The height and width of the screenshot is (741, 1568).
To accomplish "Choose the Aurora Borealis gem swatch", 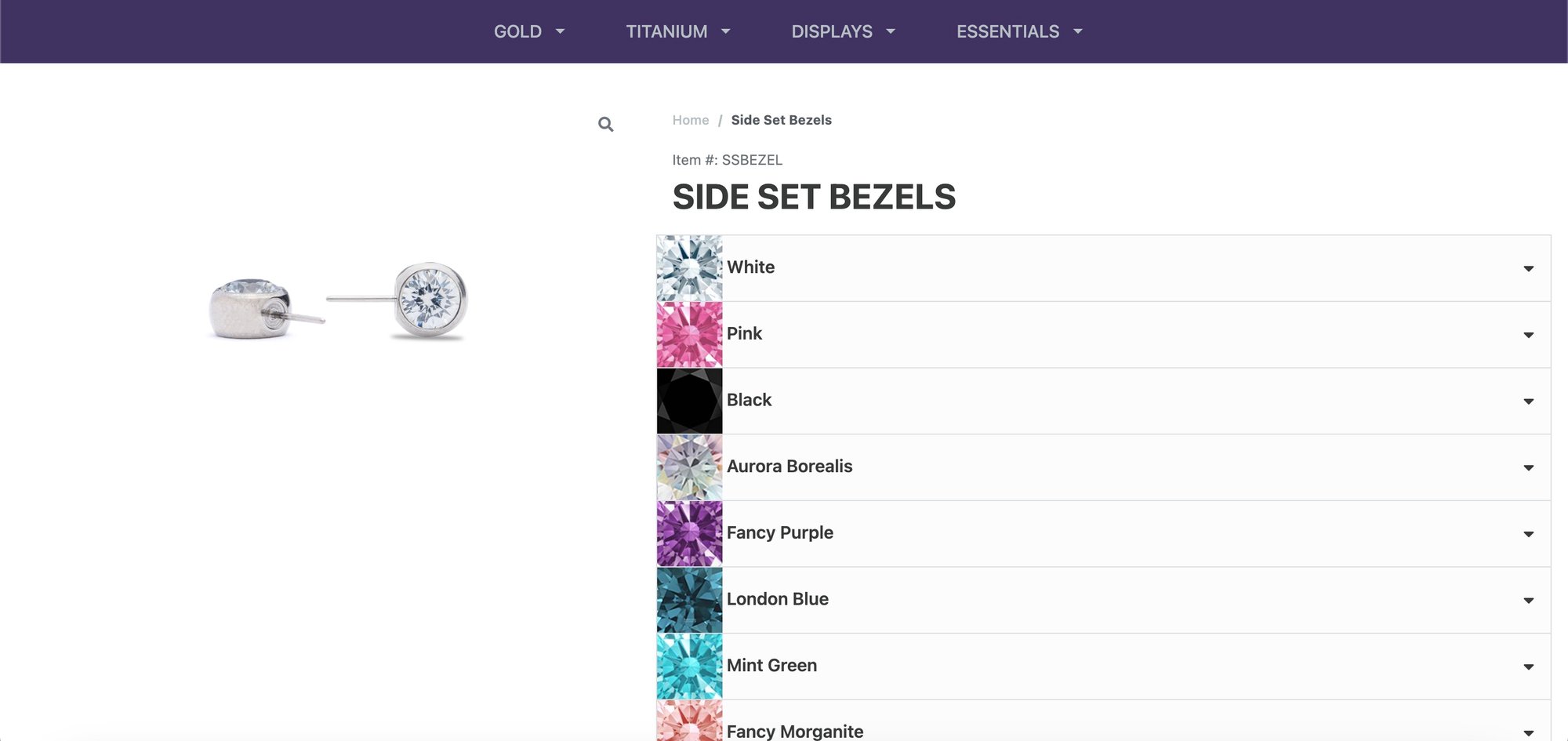I will coord(689,467).
